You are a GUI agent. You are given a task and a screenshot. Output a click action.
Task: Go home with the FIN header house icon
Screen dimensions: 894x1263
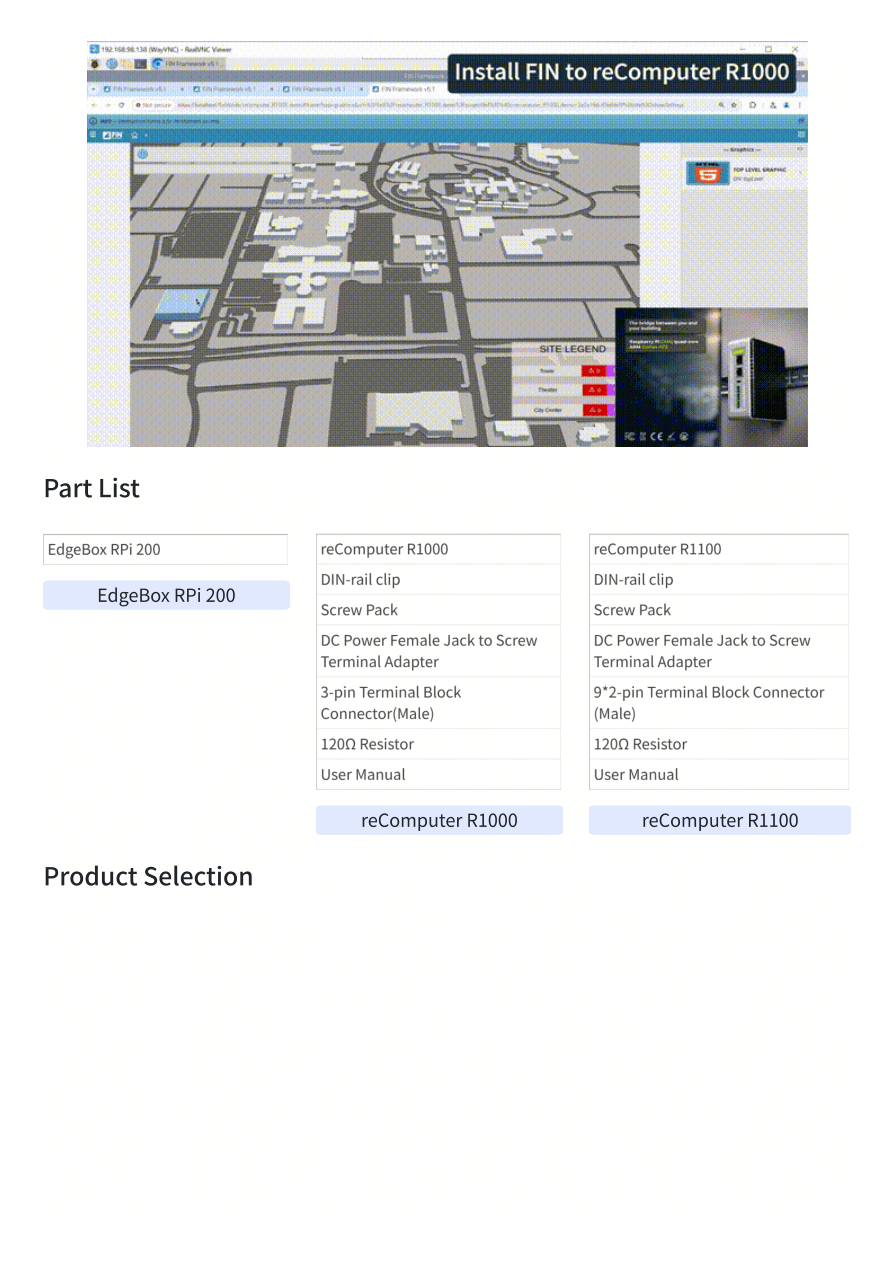pos(134,135)
